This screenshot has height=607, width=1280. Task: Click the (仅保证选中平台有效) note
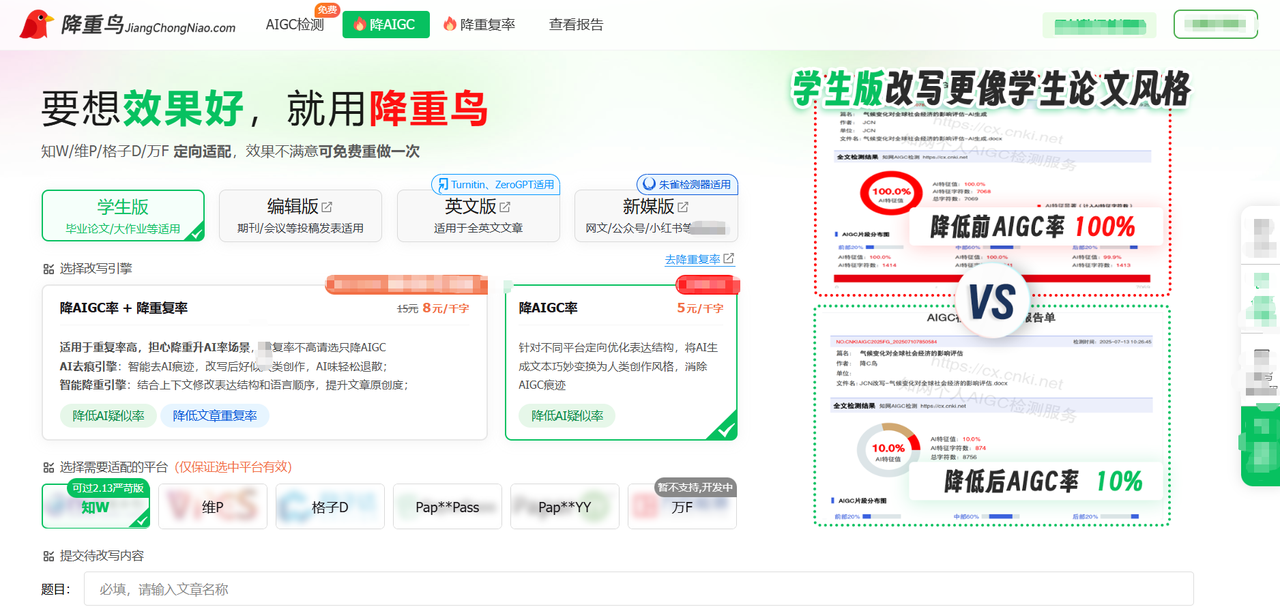pos(233,467)
